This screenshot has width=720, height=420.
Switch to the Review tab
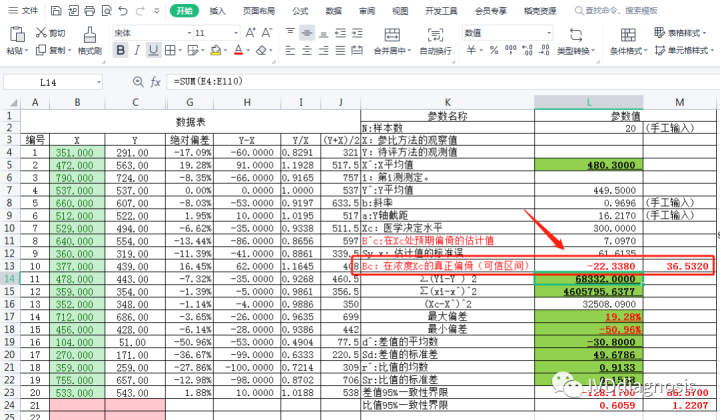[x=367, y=11]
